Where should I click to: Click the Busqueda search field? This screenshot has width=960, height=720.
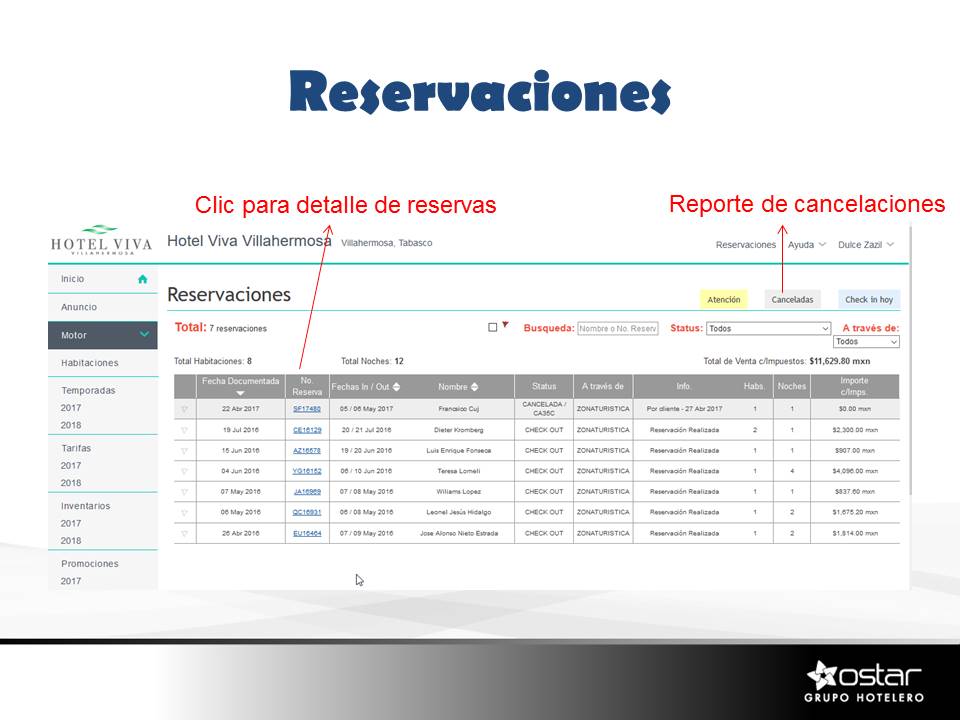(x=618, y=328)
